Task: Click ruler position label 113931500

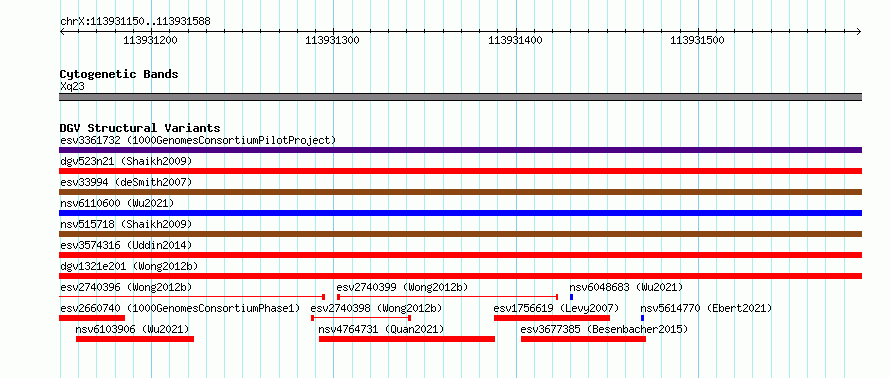Action: tap(698, 40)
